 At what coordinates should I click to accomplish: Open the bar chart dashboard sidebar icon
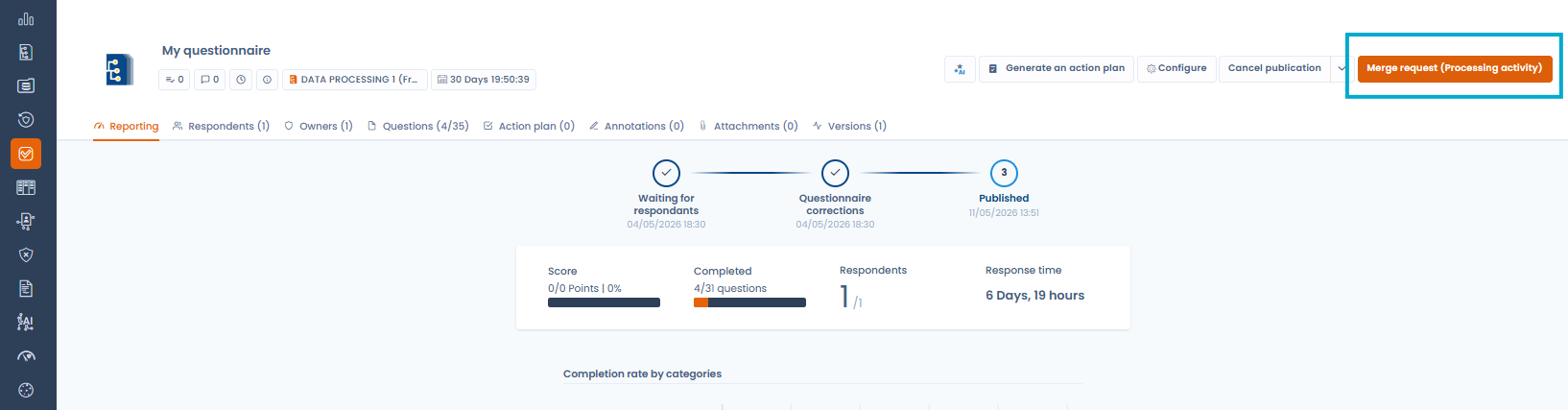(x=26, y=18)
